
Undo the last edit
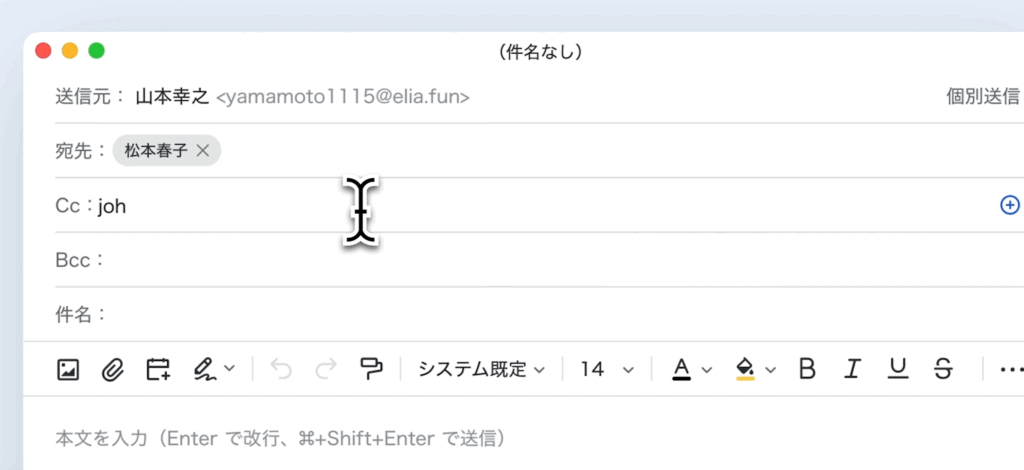tap(281, 369)
